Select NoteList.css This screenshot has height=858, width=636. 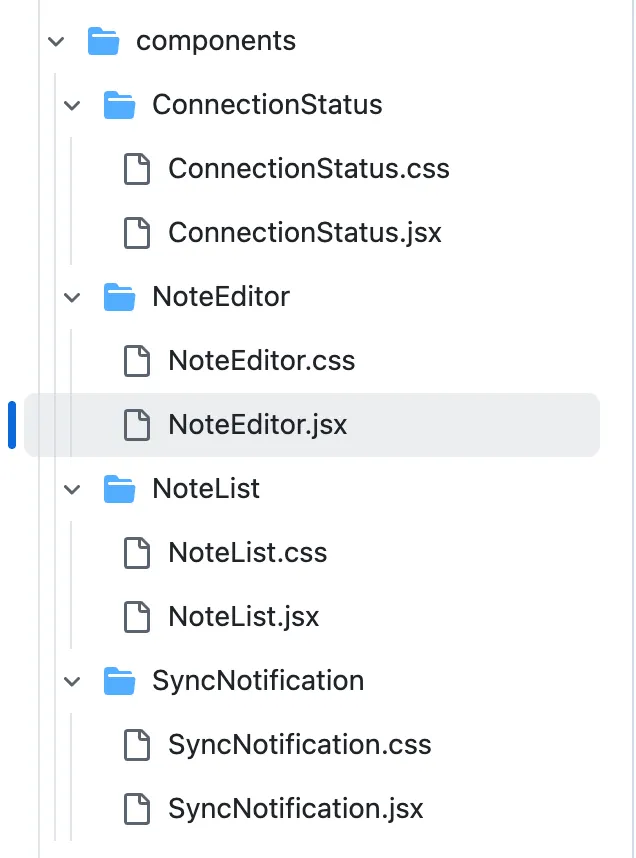pos(245,553)
